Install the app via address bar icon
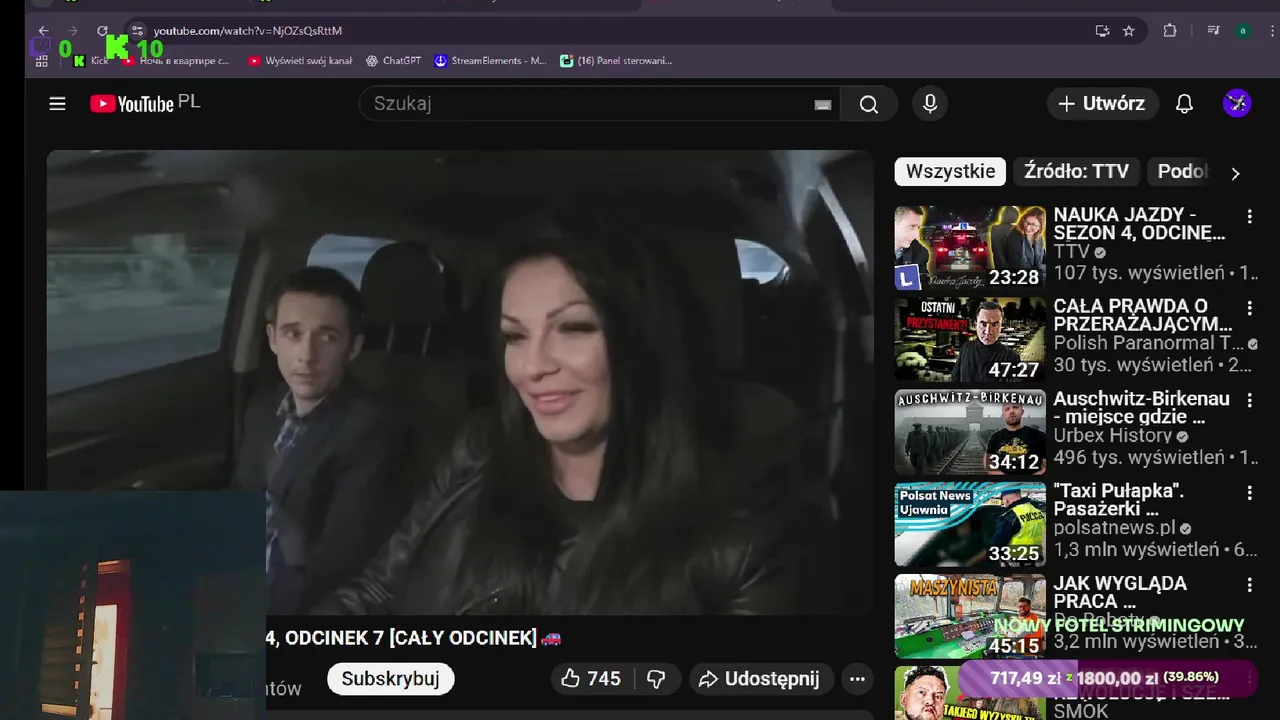Screen dimensions: 1280x720 (1102, 31)
